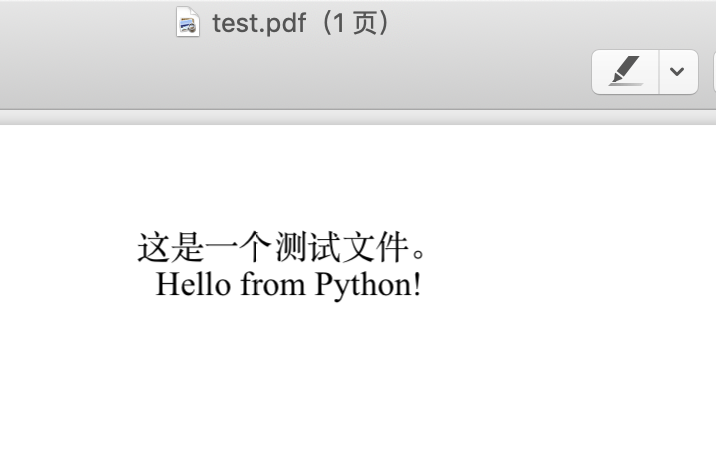Click the PDF document icon in title bar
The height and width of the screenshot is (472, 716).
[187, 22]
